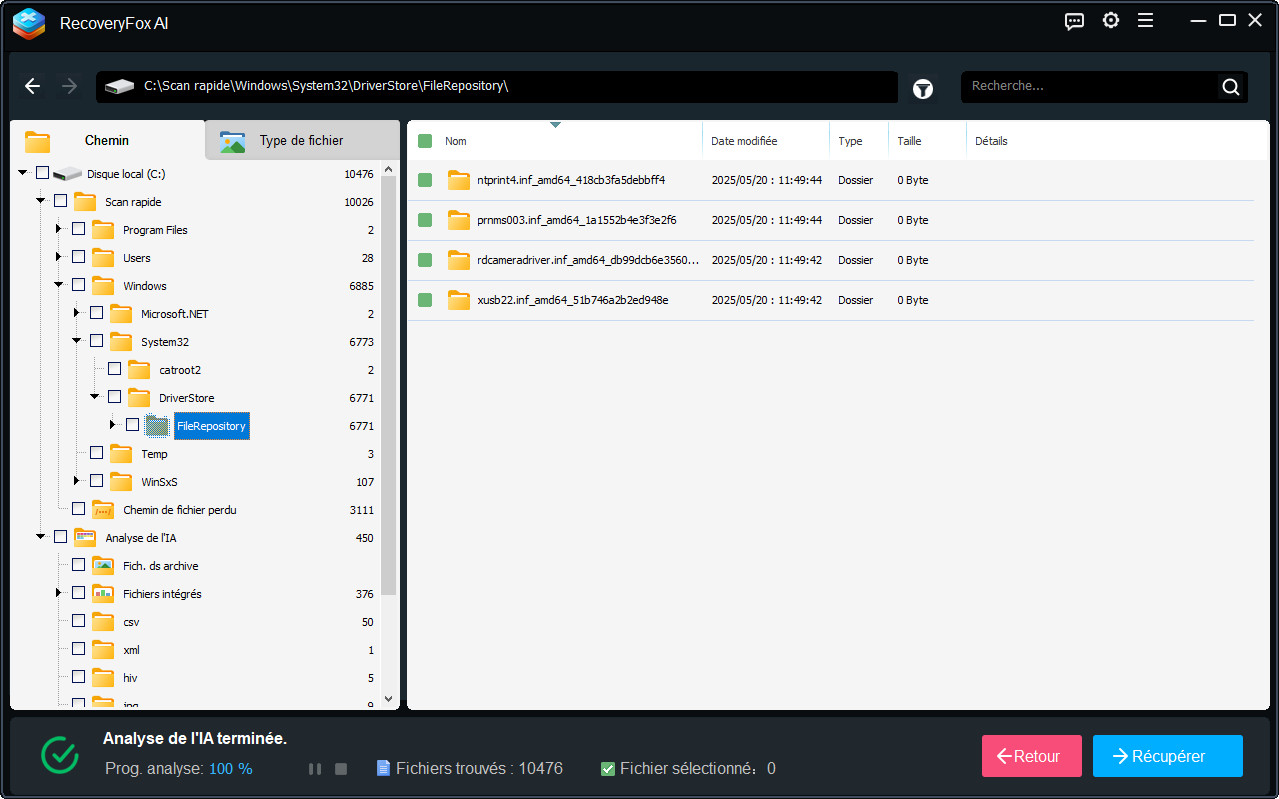
Task: Expand the Users folder tree node
Action: 59,258
